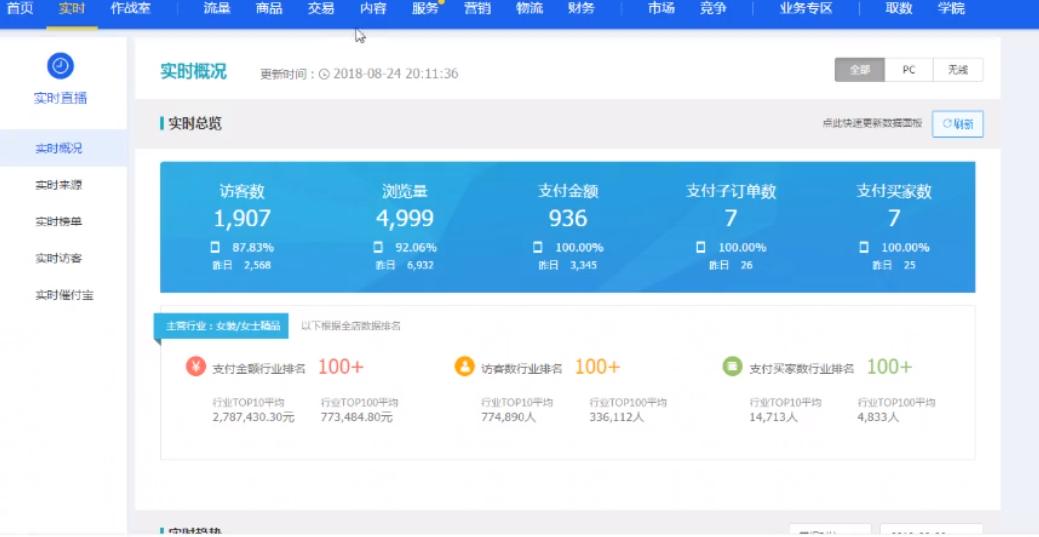Click the mobile icon under 支付买家数

863,247
